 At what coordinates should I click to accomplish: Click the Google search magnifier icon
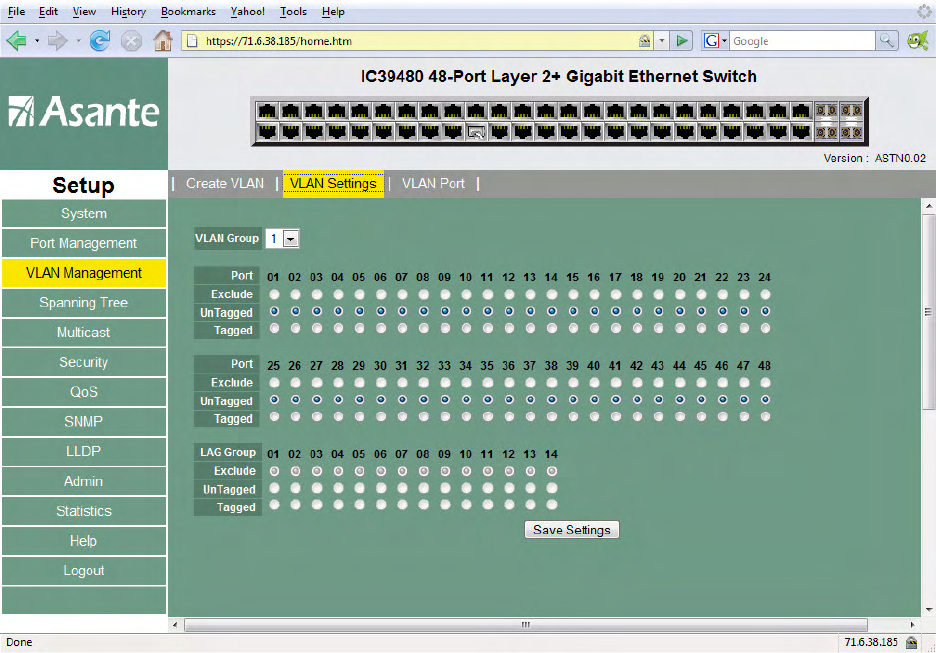886,41
